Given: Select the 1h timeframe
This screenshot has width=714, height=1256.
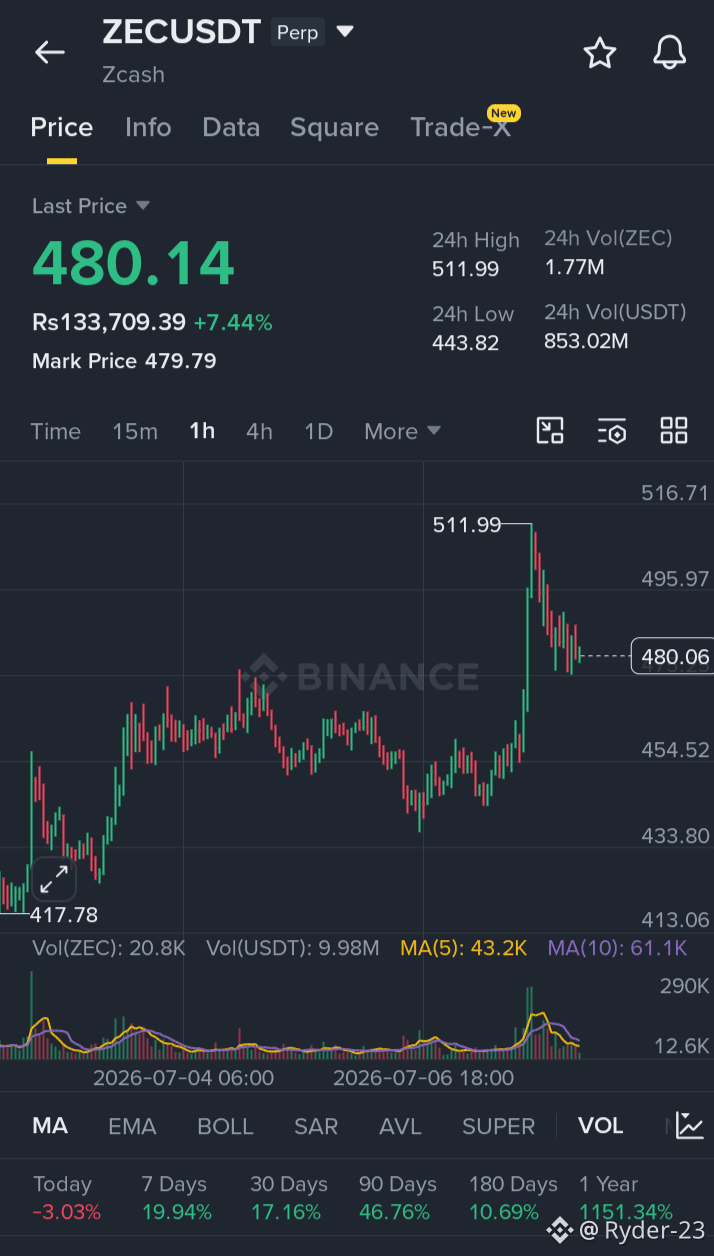Looking at the screenshot, I should click(x=202, y=431).
